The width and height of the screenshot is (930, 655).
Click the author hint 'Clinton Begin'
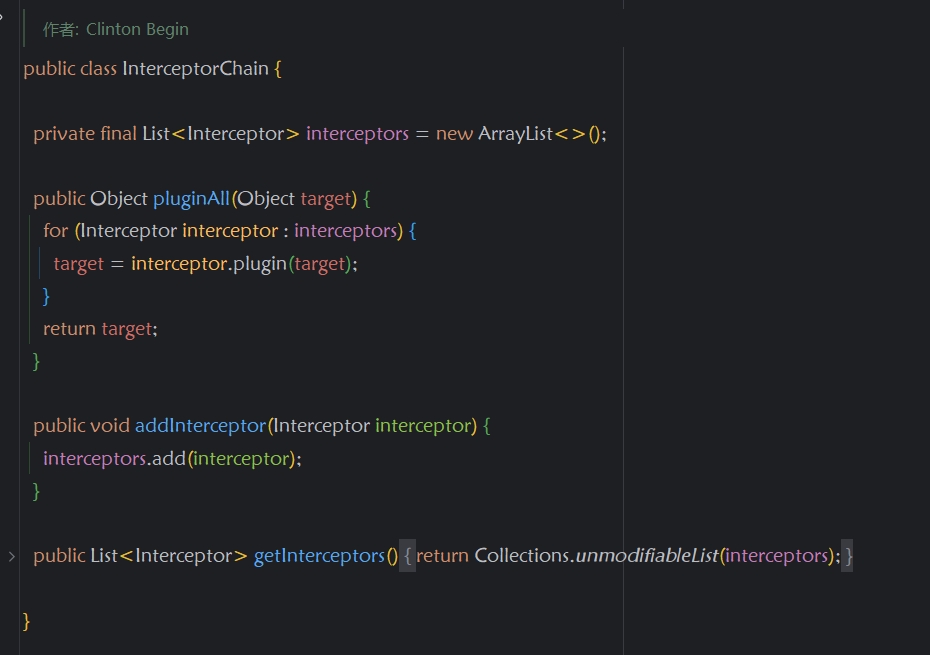tap(137, 29)
